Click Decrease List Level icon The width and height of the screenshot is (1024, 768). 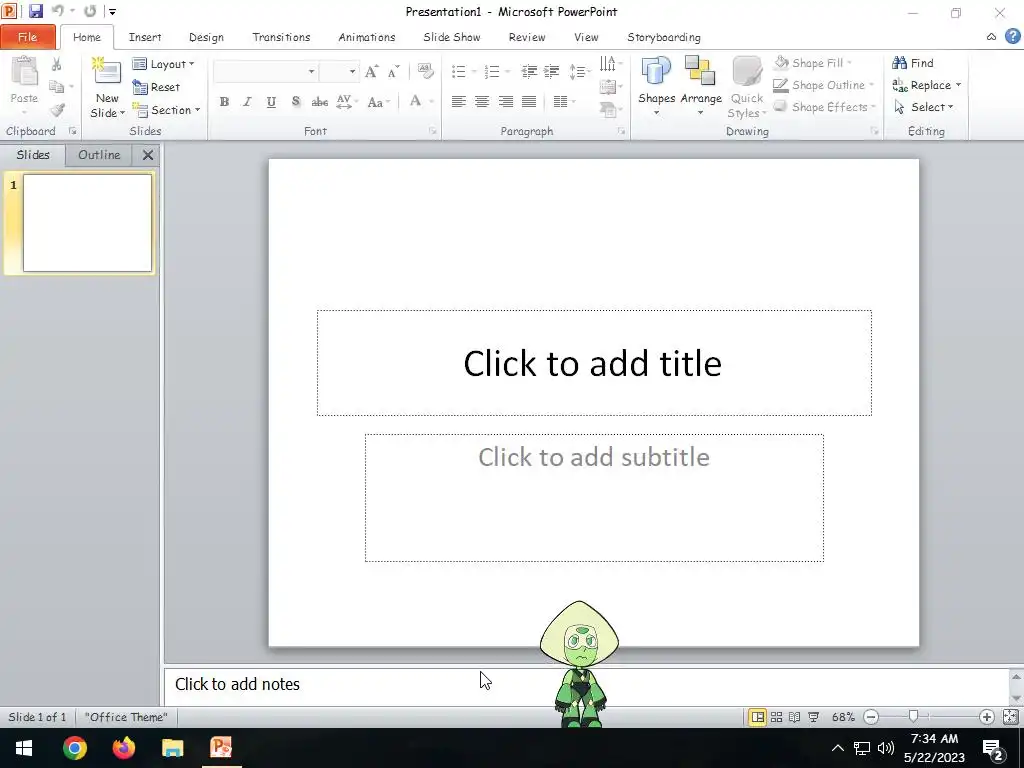point(529,71)
